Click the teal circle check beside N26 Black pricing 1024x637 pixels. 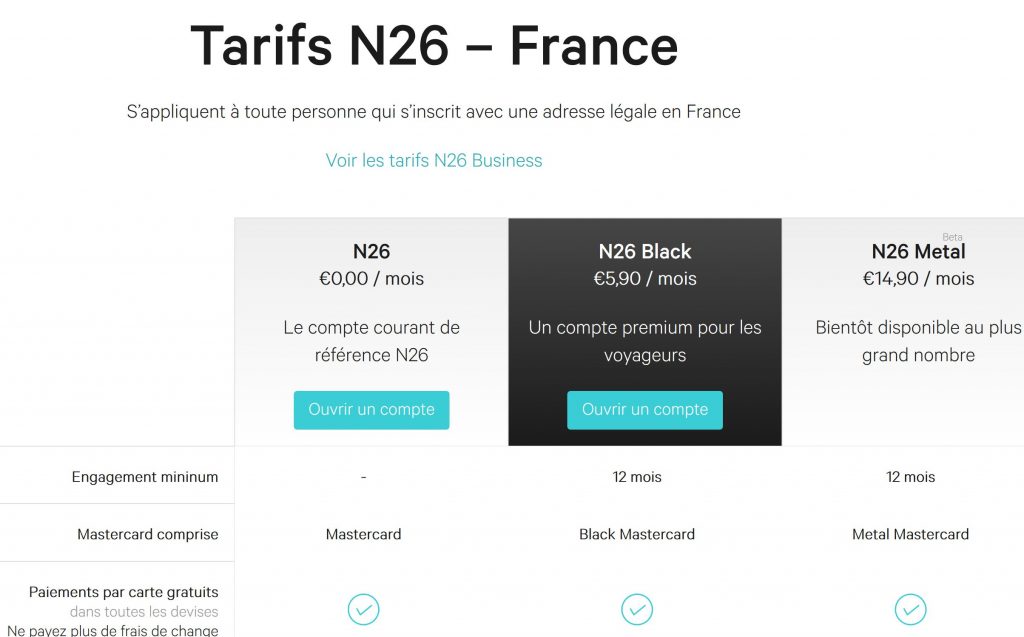click(637, 608)
